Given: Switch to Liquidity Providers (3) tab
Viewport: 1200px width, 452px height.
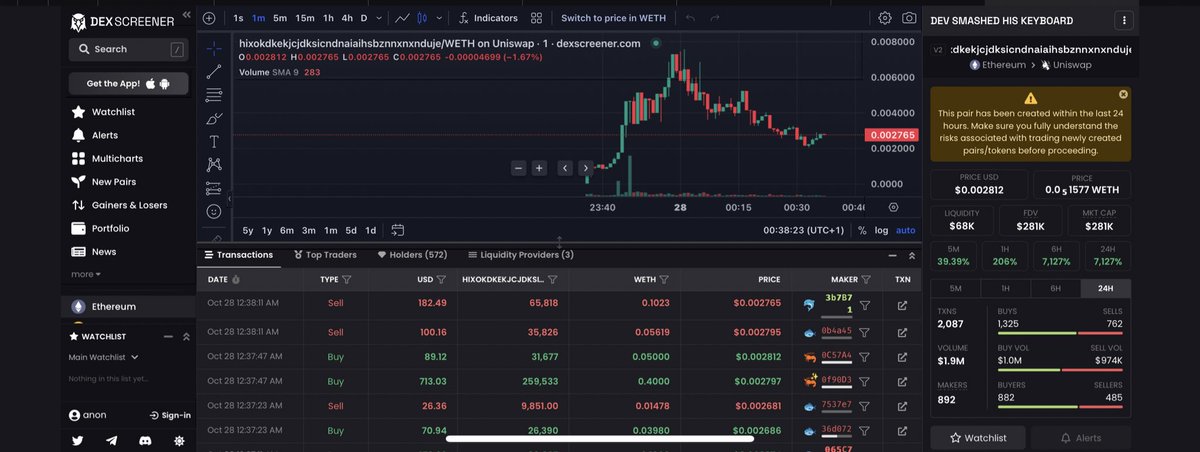Looking at the screenshot, I should click(520, 255).
